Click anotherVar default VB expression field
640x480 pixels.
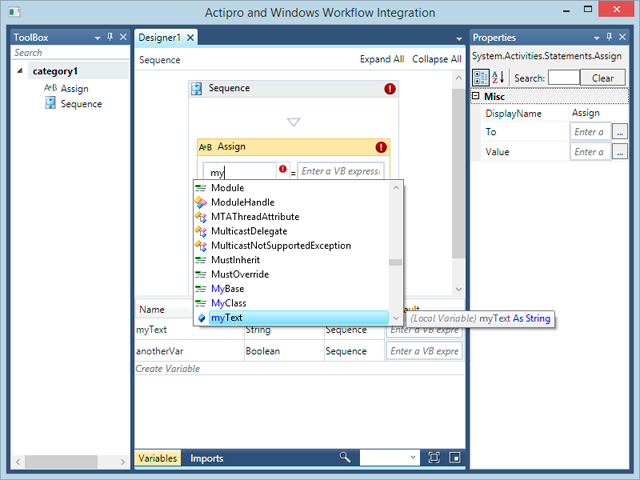pyautogui.click(x=424, y=351)
